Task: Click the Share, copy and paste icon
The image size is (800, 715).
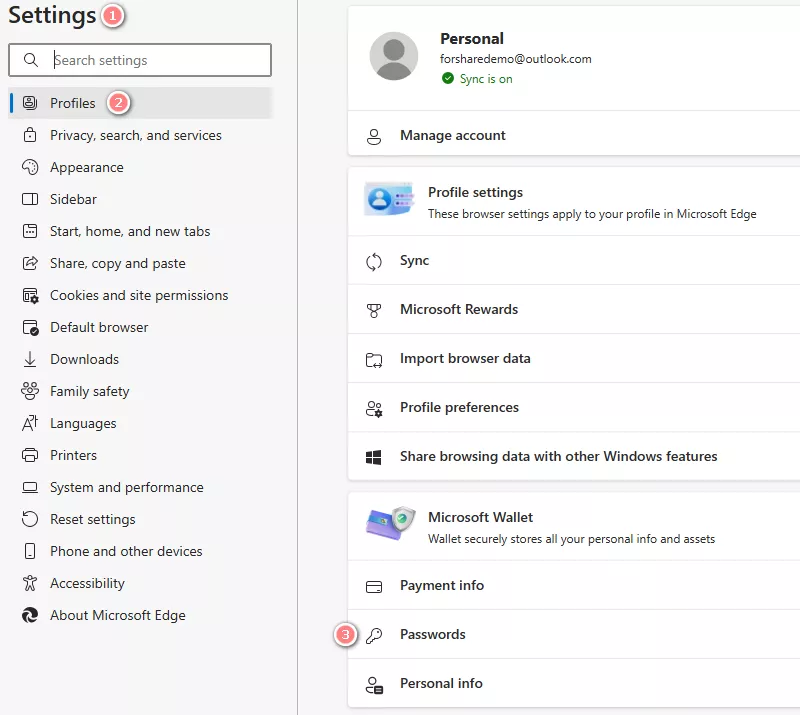Action: (30, 263)
